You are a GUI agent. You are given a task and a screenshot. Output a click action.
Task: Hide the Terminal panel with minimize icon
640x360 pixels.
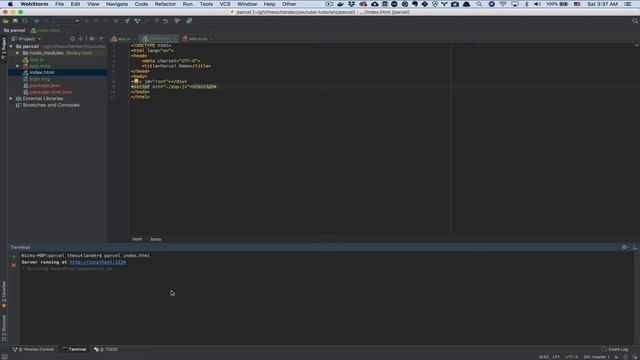(x=635, y=247)
